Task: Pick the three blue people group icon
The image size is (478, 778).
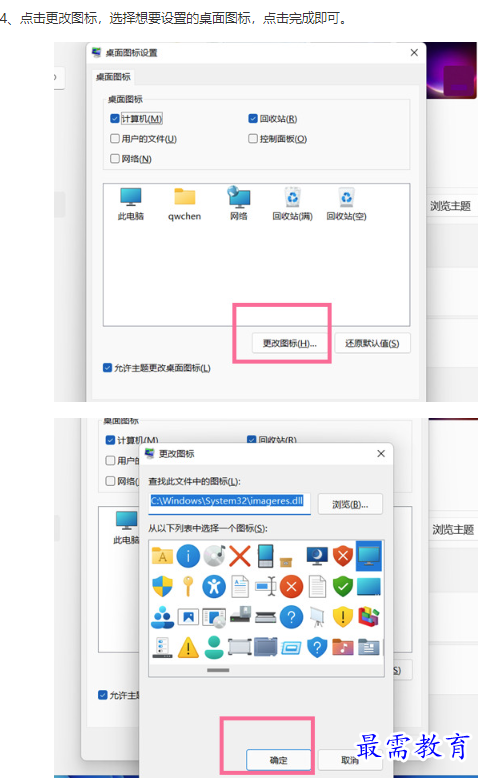Action: tap(162, 618)
